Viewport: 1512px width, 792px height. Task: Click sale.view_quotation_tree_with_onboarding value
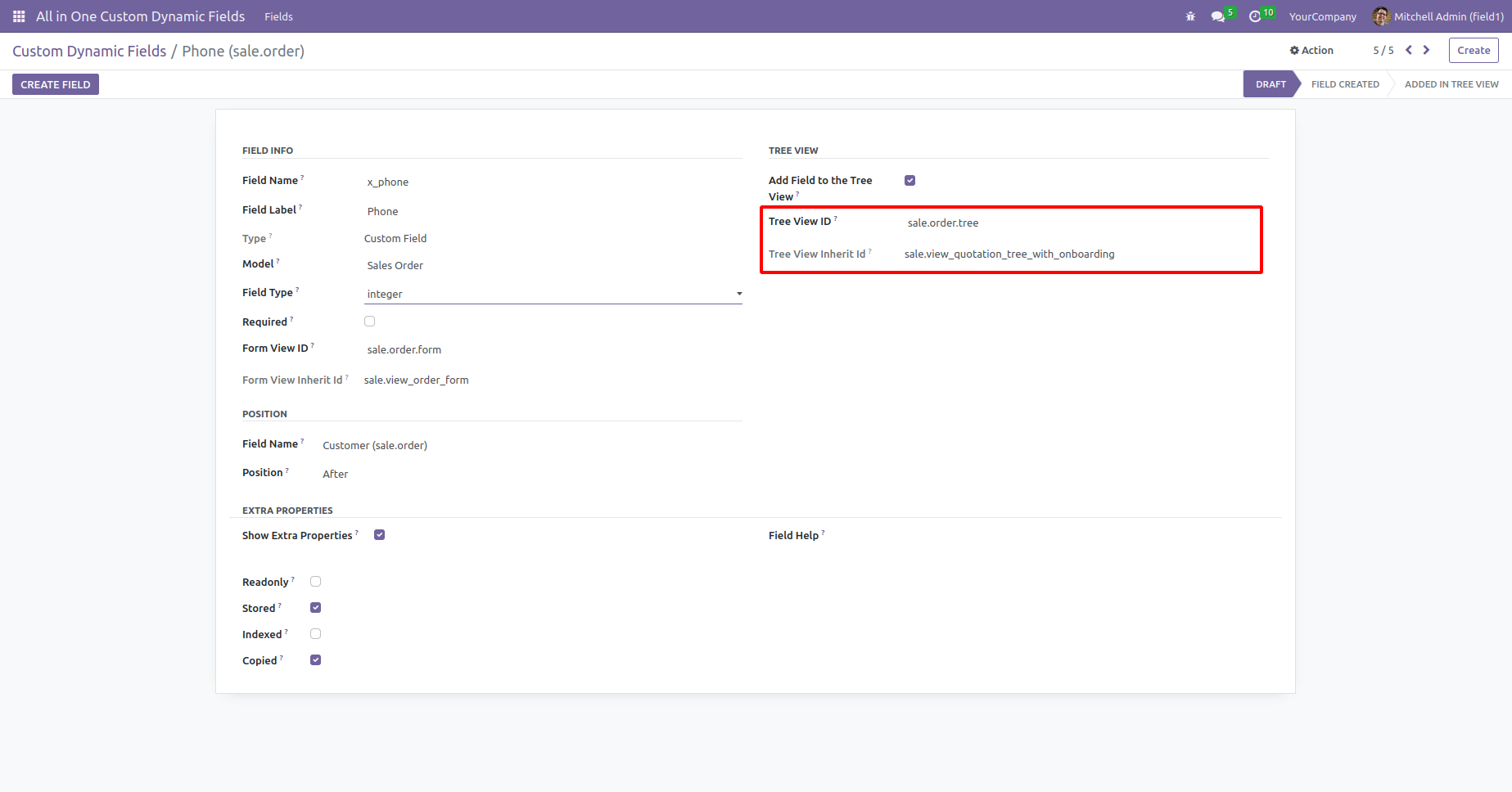[x=1009, y=254]
